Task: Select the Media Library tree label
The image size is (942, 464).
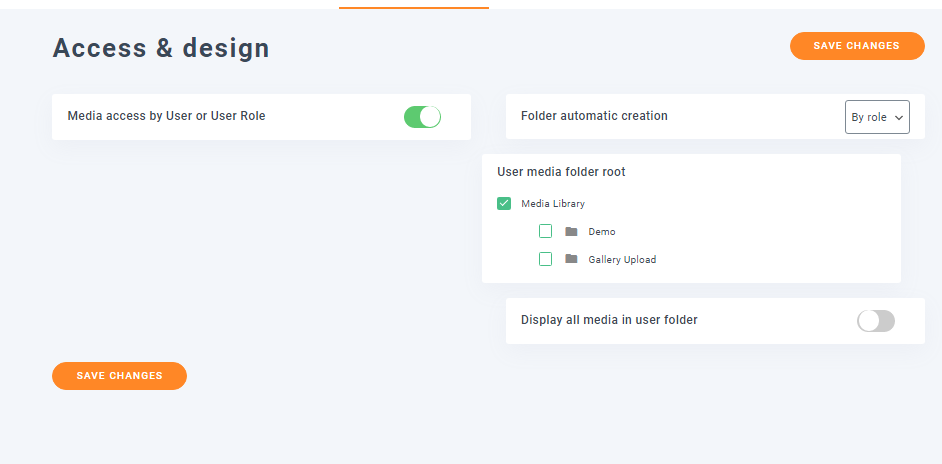Action: pos(553,204)
